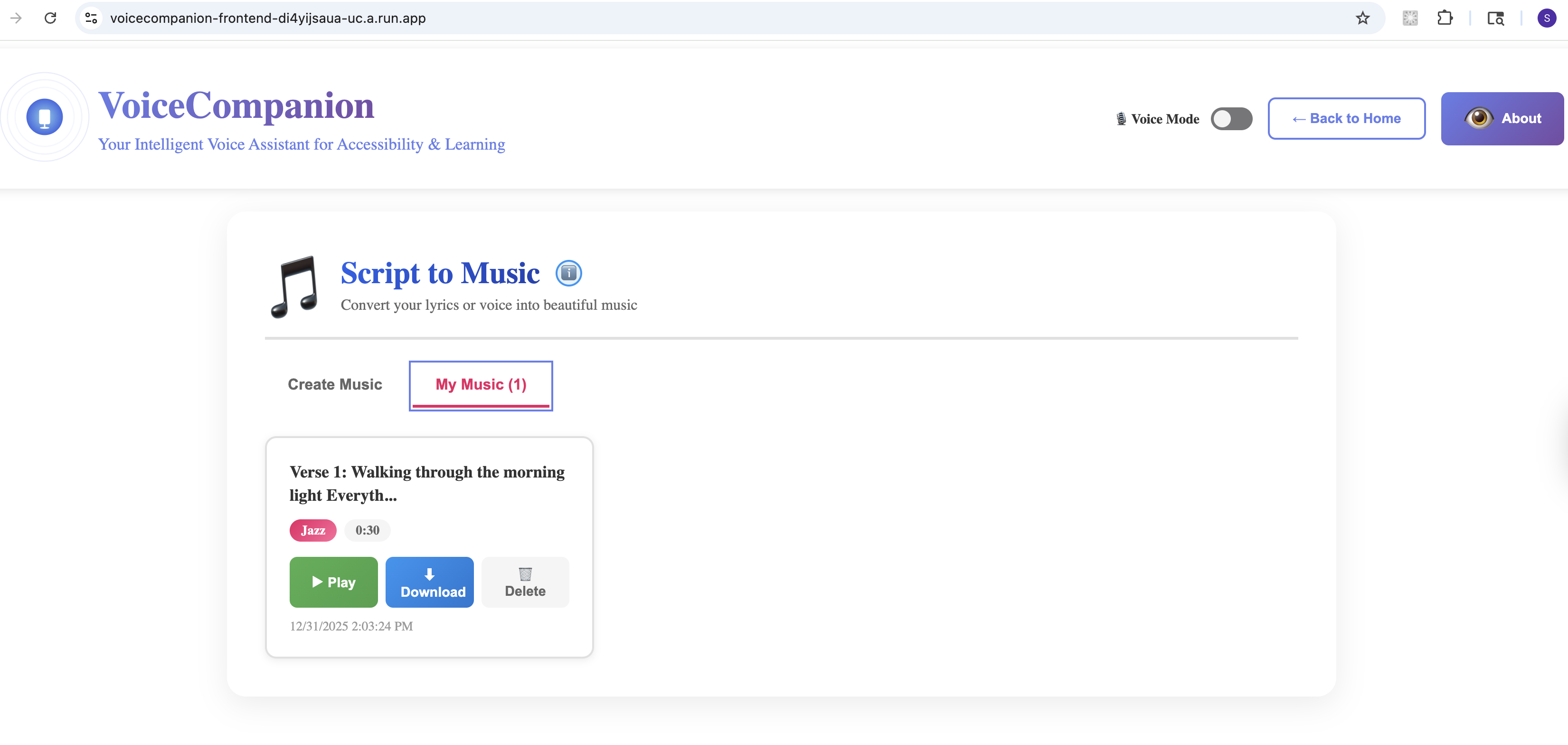The image size is (1568, 745).
Task: Download the Verse 1 music track
Action: [x=430, y=582]
